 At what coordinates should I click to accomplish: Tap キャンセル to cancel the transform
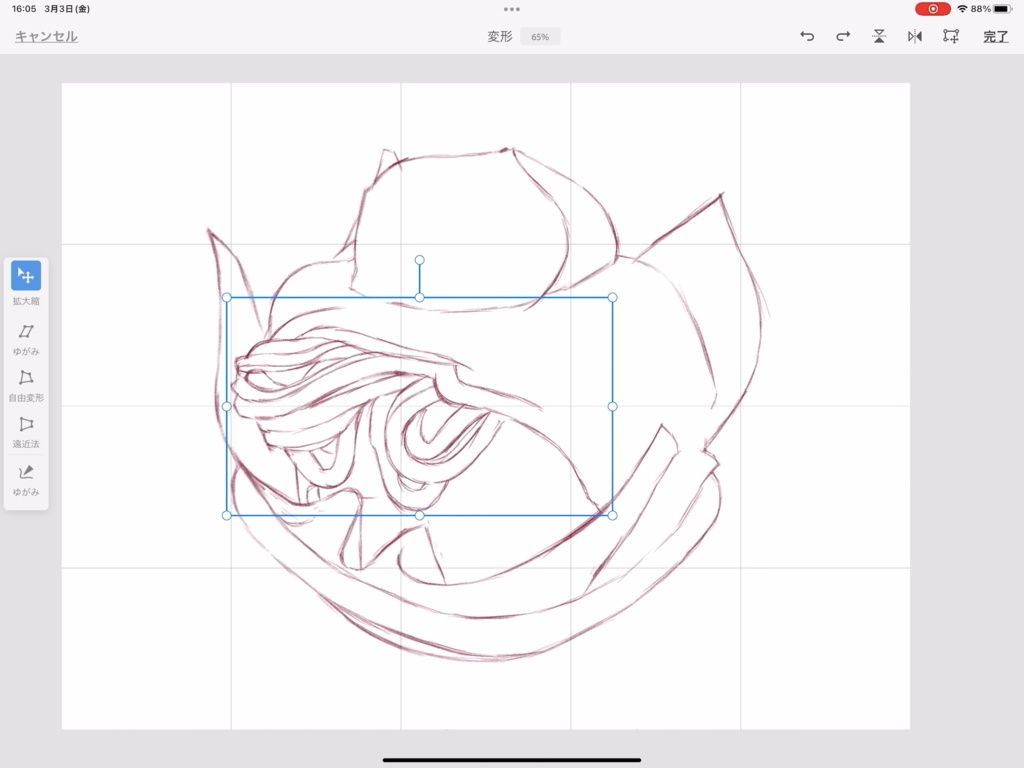(44, 36)
